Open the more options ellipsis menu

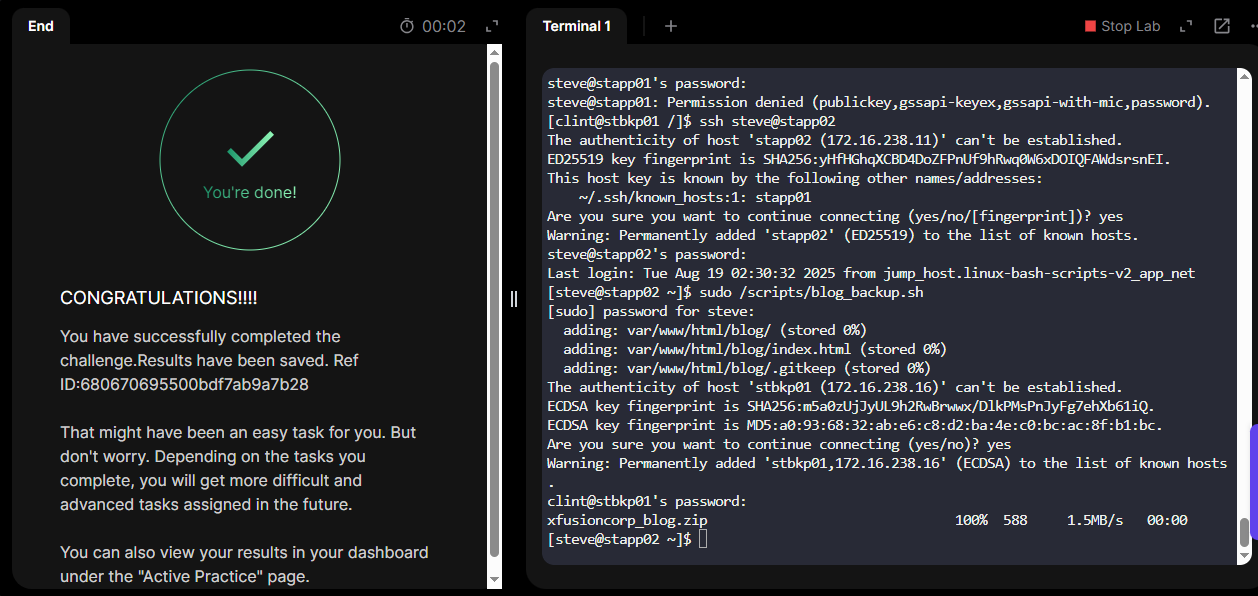tap(1250, 26)
